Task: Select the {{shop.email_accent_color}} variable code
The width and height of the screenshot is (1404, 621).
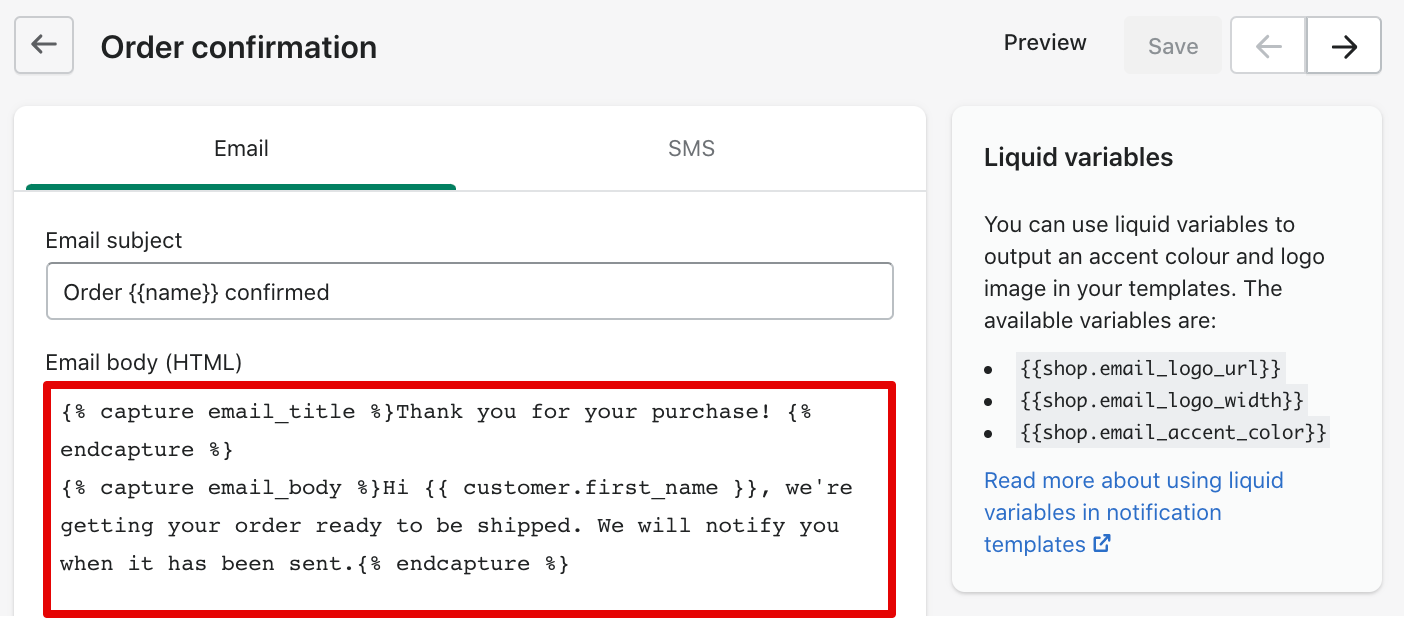Action: click(1173, 432)
